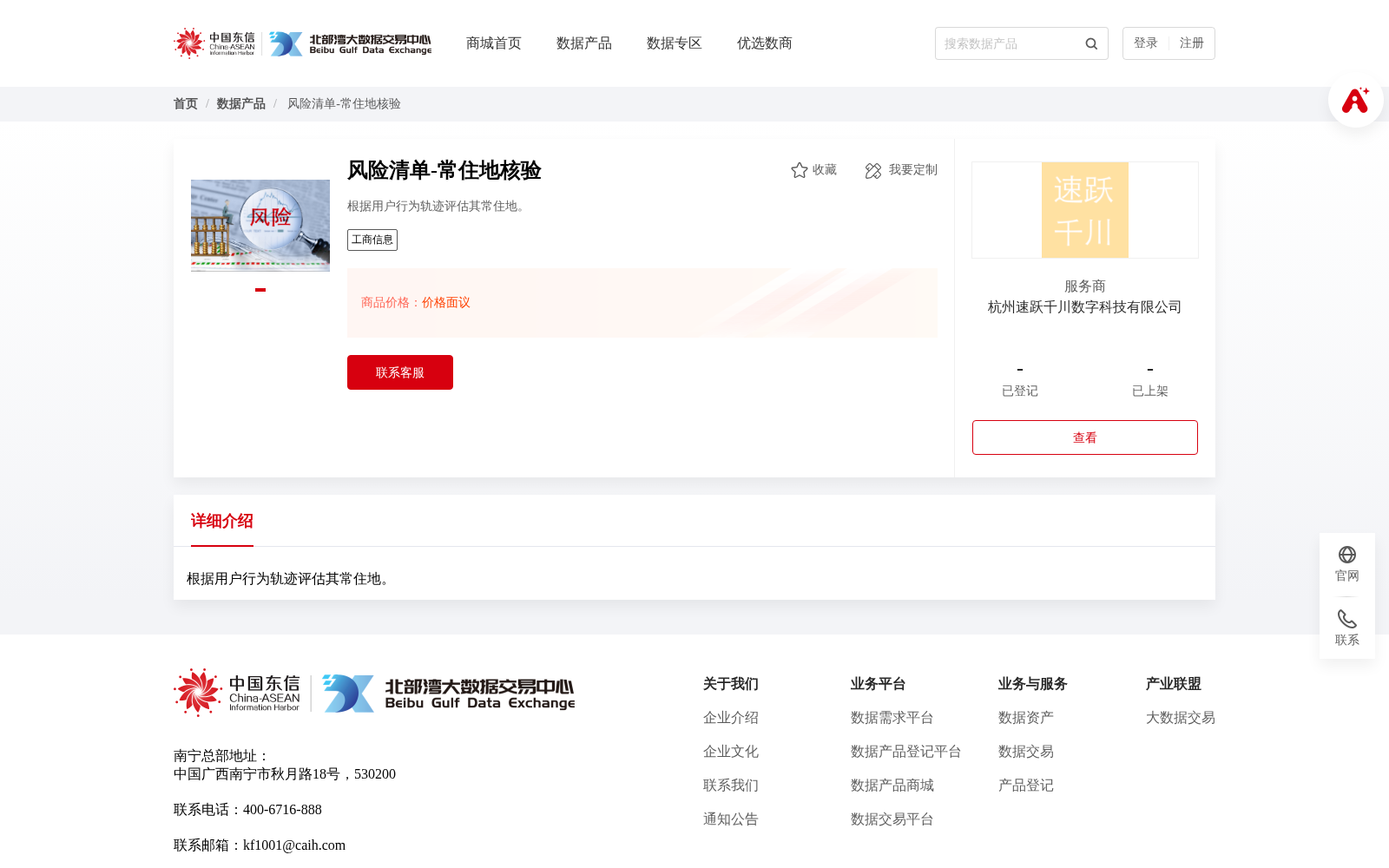Open footer link 大数据交易
1389x868 pixels.
coord(1181,718)
